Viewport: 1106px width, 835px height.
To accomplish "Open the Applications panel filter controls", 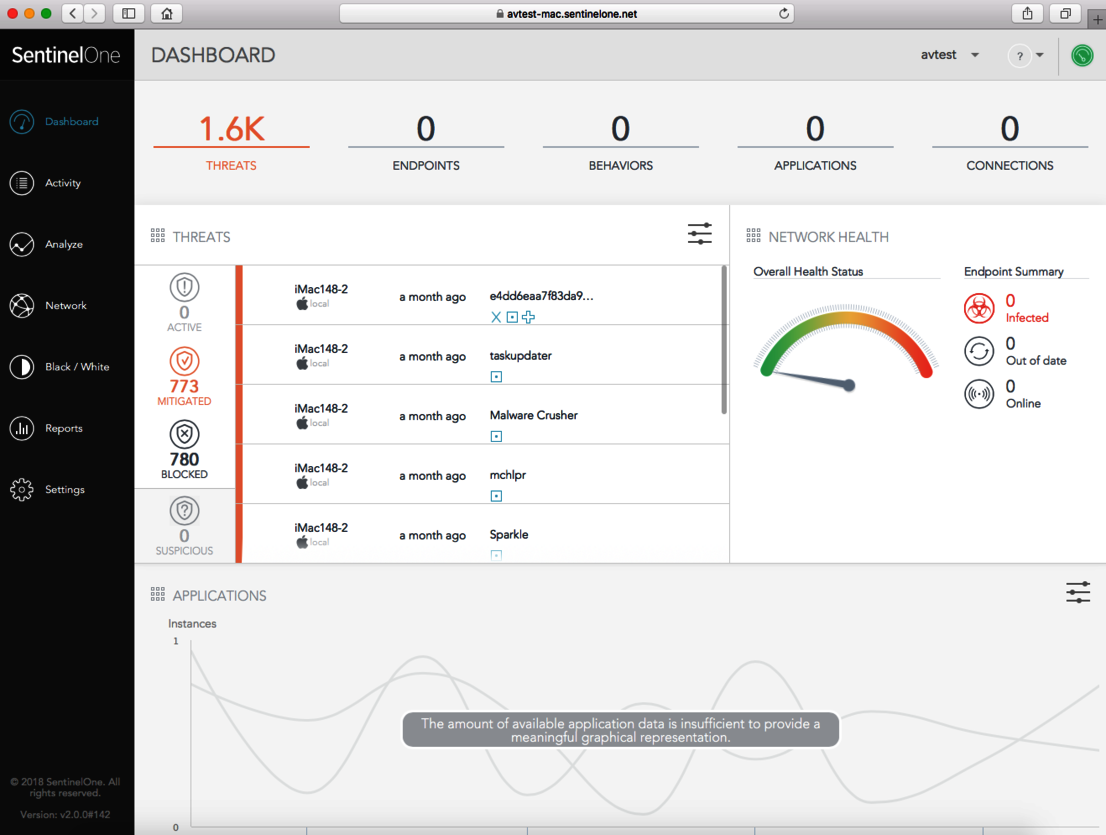I will (1078, 592).
